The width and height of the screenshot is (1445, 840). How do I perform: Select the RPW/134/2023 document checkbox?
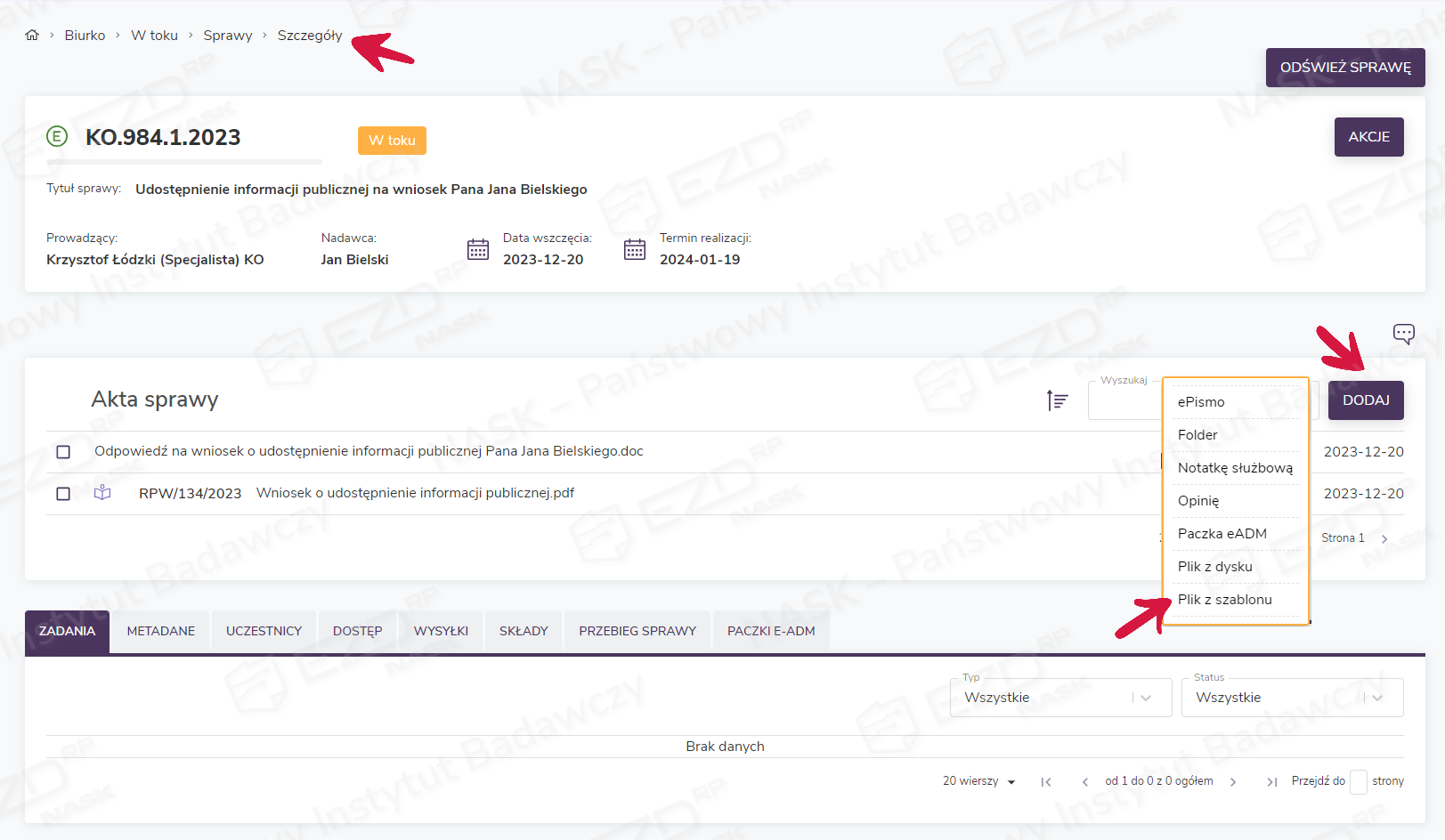coord(63,494)
